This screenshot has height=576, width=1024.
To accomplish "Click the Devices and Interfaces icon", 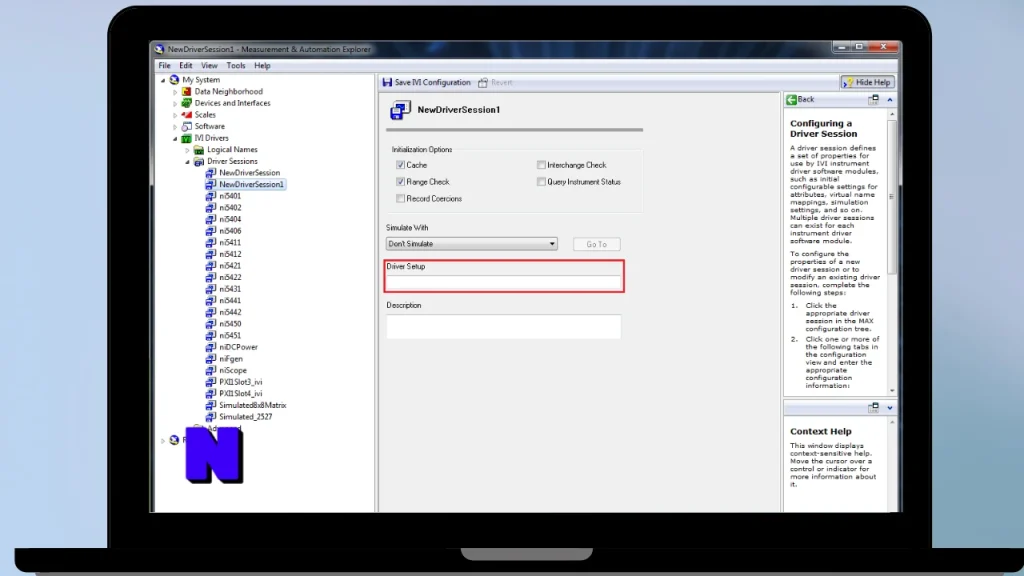I will point(187,103).
